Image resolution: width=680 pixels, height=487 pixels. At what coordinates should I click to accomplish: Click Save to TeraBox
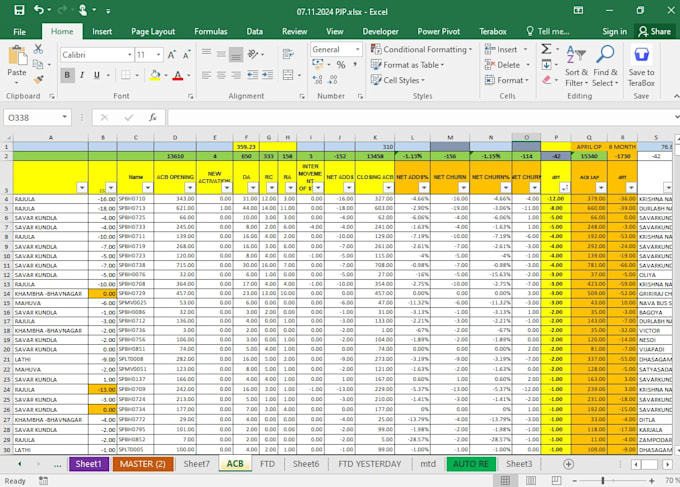tap(641, 66)
